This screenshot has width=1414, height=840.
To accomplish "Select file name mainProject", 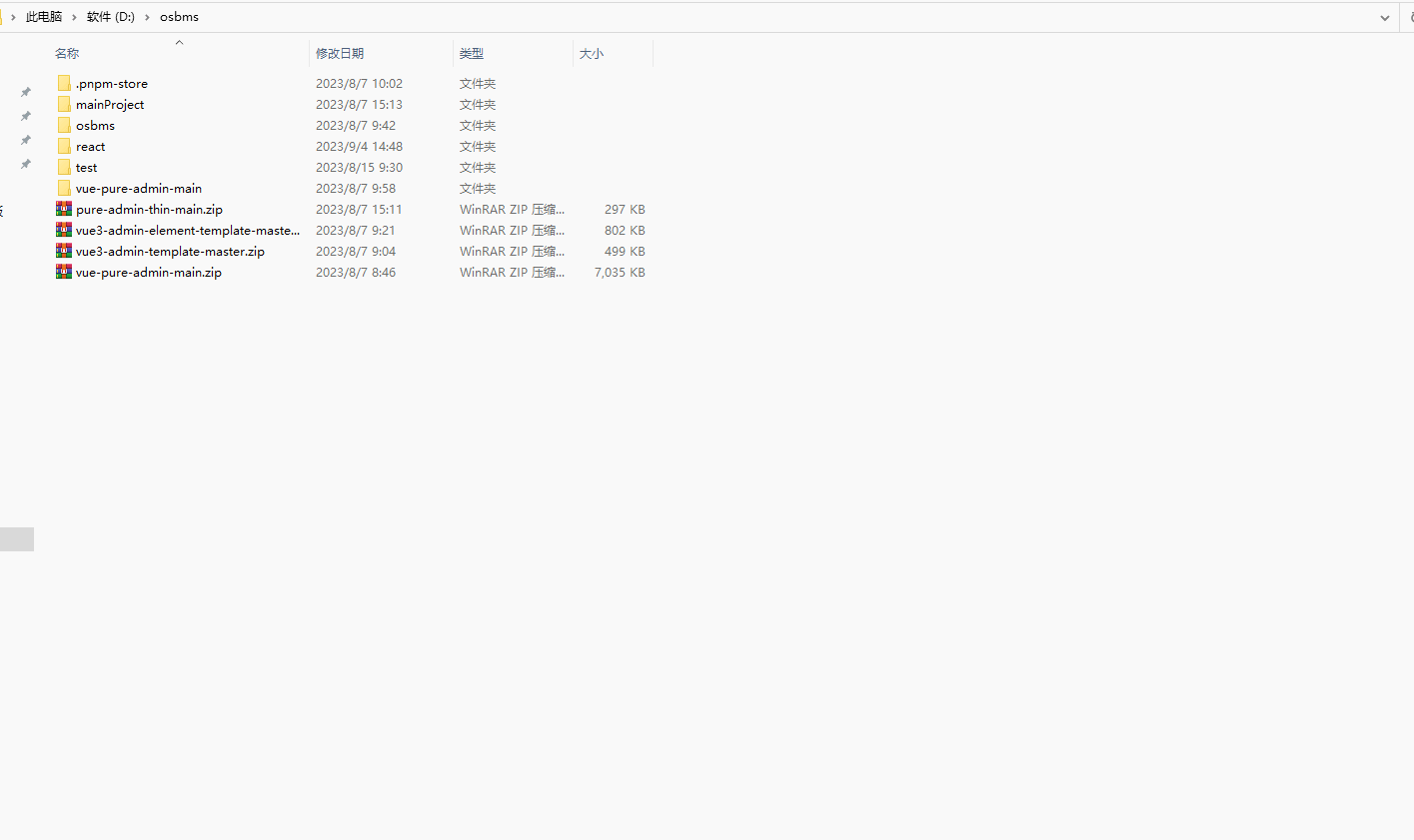I will coord(110,105).
